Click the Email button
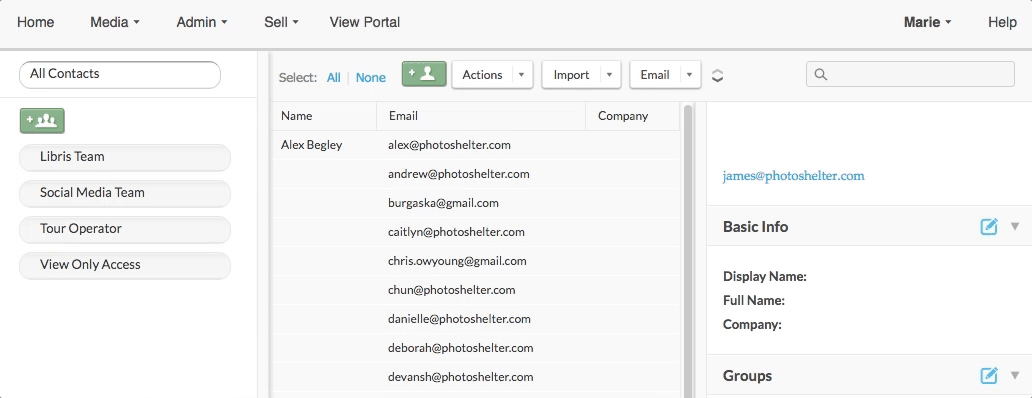The width and height of the screenshot is (1032, 398). [x=655, y=75]
